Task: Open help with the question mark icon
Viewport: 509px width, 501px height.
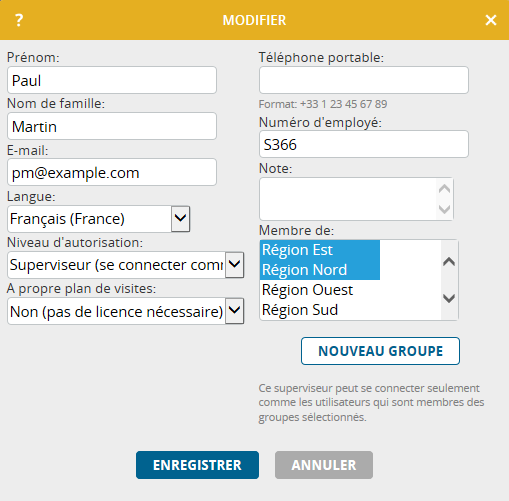Action: 19,20
